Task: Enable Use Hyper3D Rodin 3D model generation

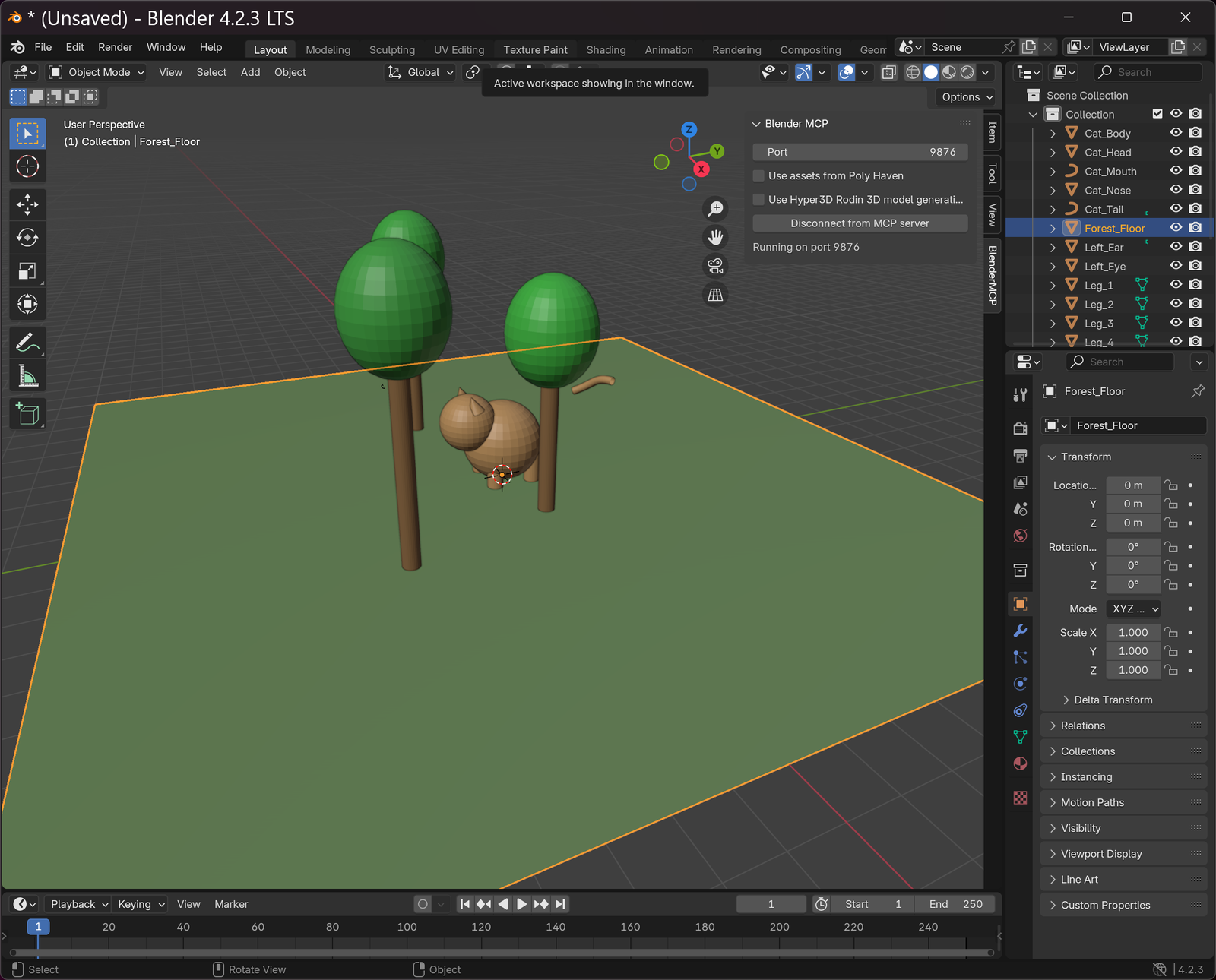Action: tap(758, 199)
